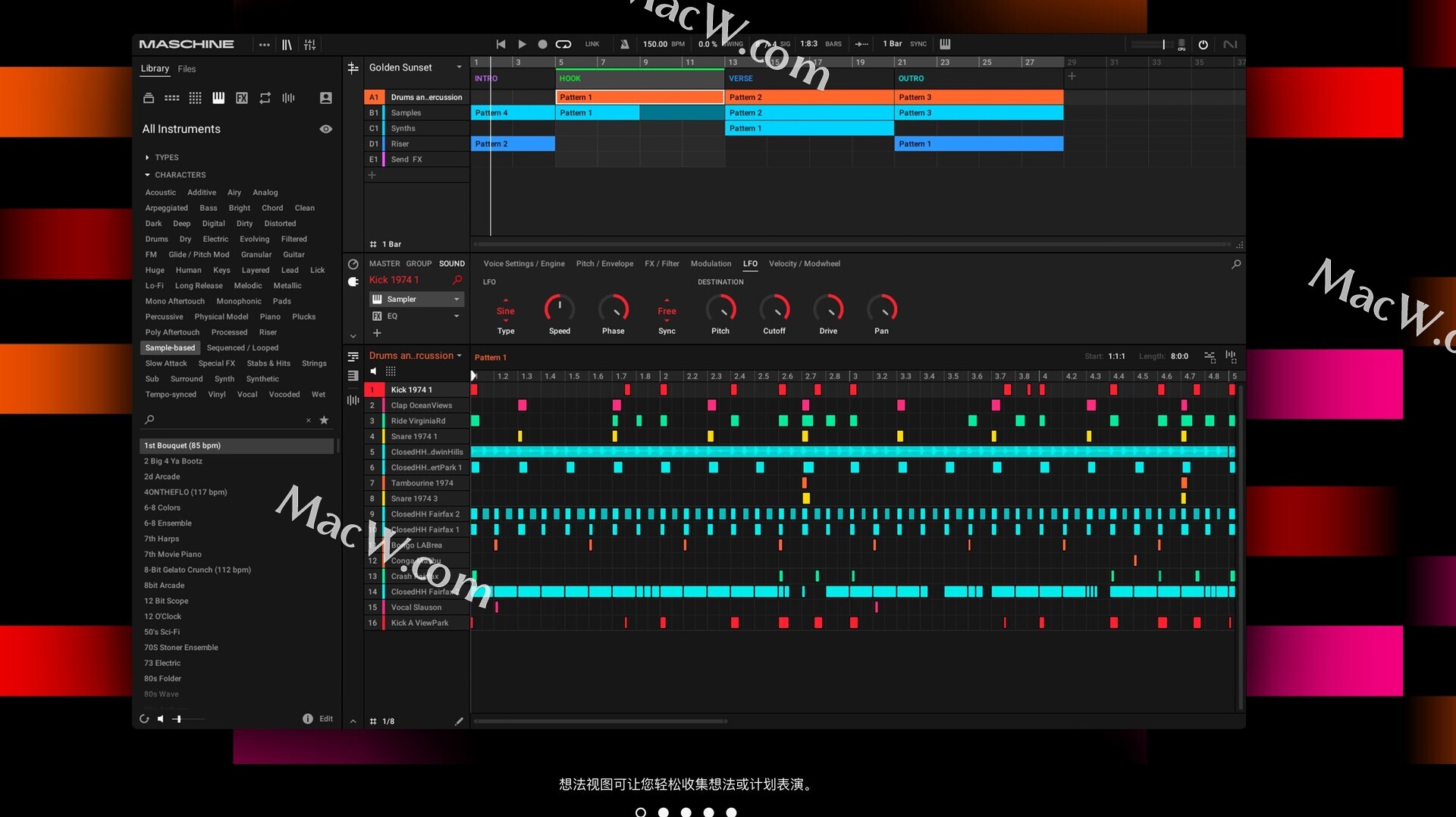Select the Clap OceanViews sound row

point(416,406)
